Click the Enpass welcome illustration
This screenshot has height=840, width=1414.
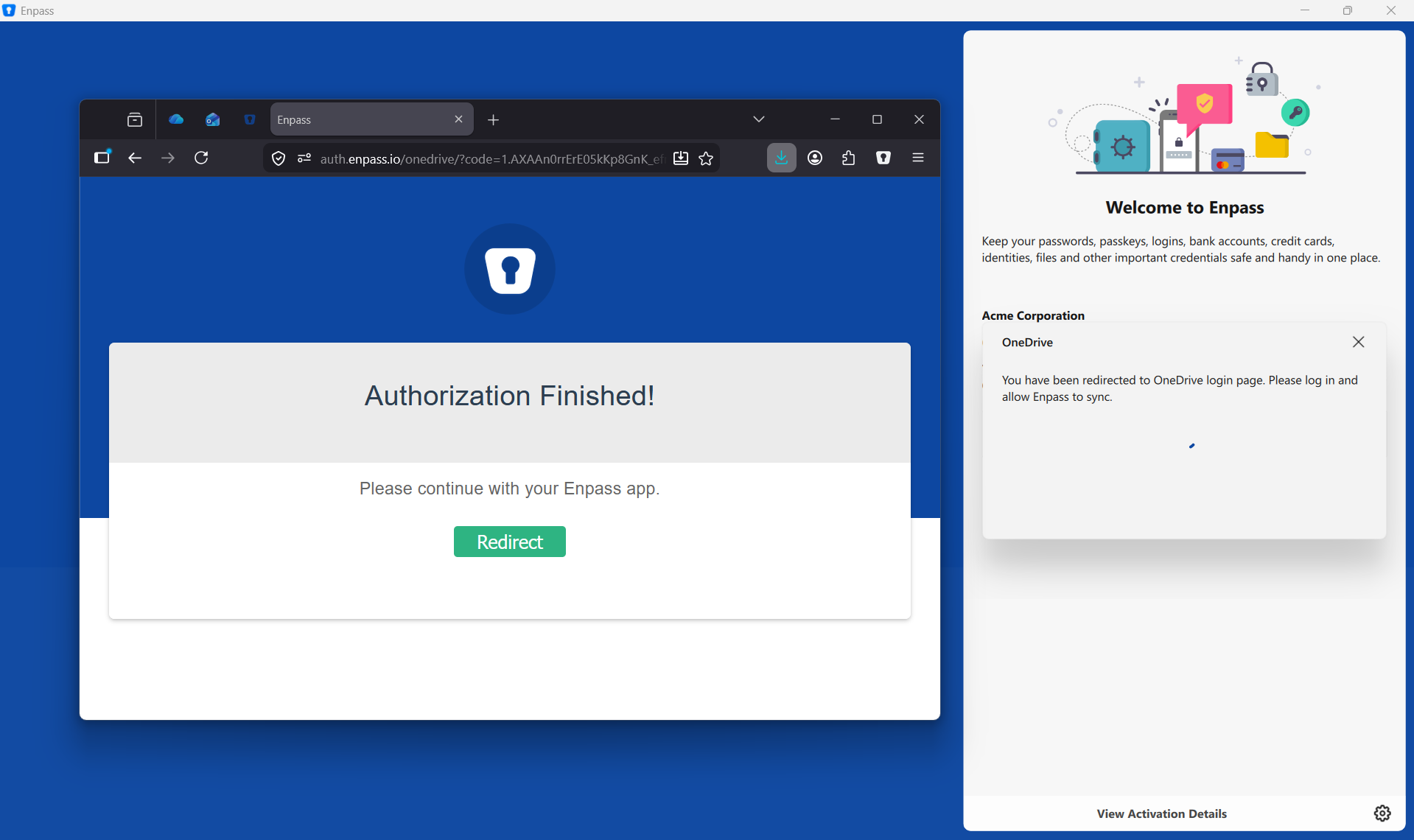point(1184,116)
